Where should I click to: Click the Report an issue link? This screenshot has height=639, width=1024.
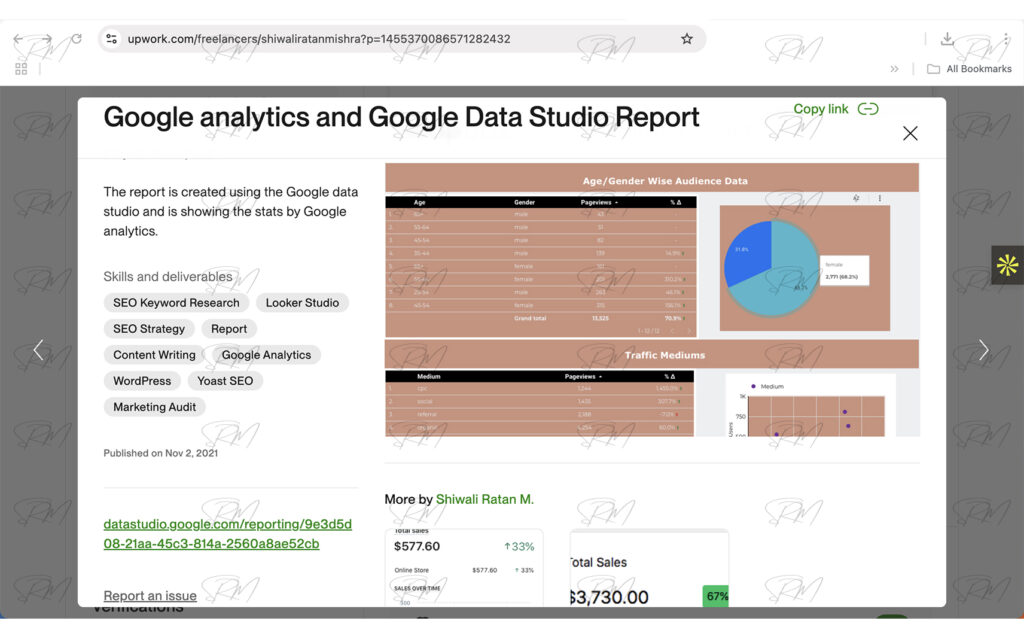point(150,596)
